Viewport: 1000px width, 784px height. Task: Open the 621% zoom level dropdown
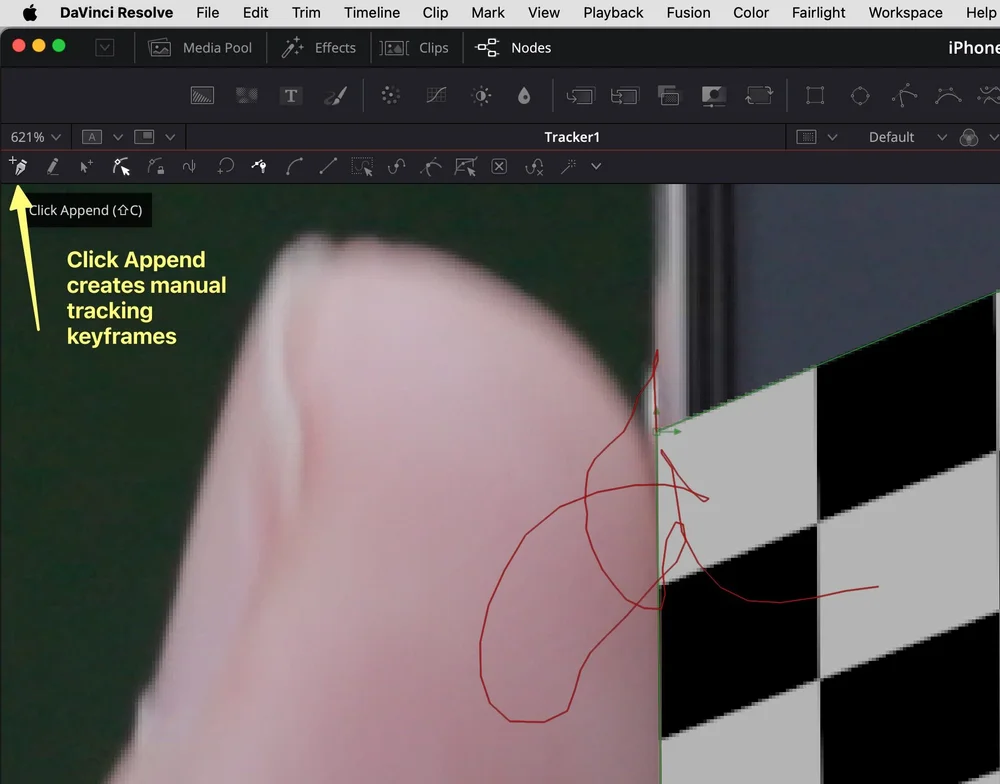coord(35,136)
